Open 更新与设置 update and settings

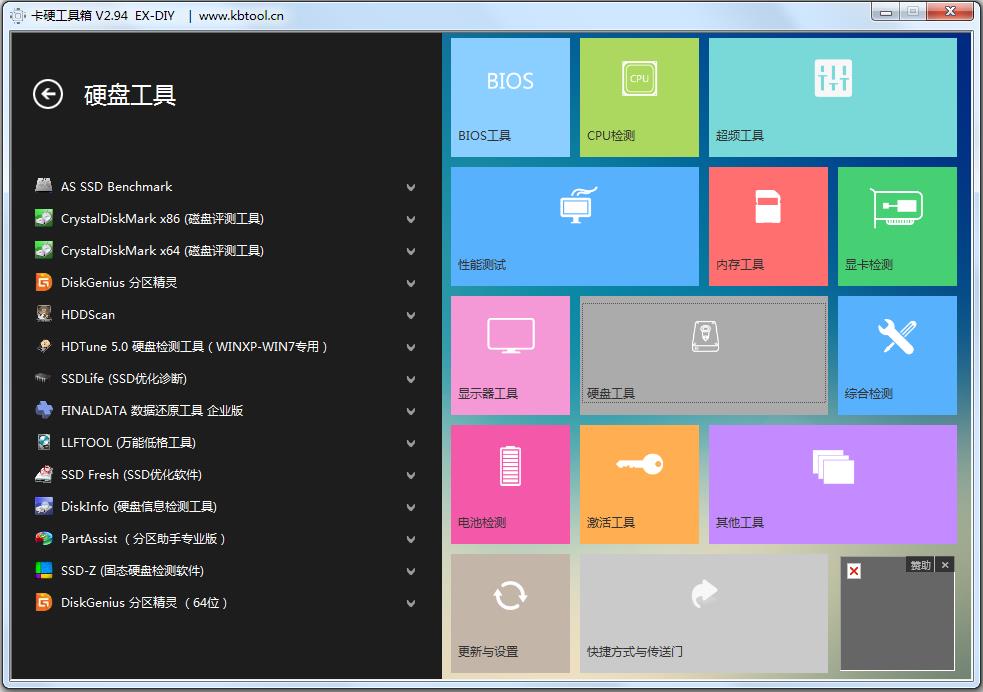click(x=510, y=613)
